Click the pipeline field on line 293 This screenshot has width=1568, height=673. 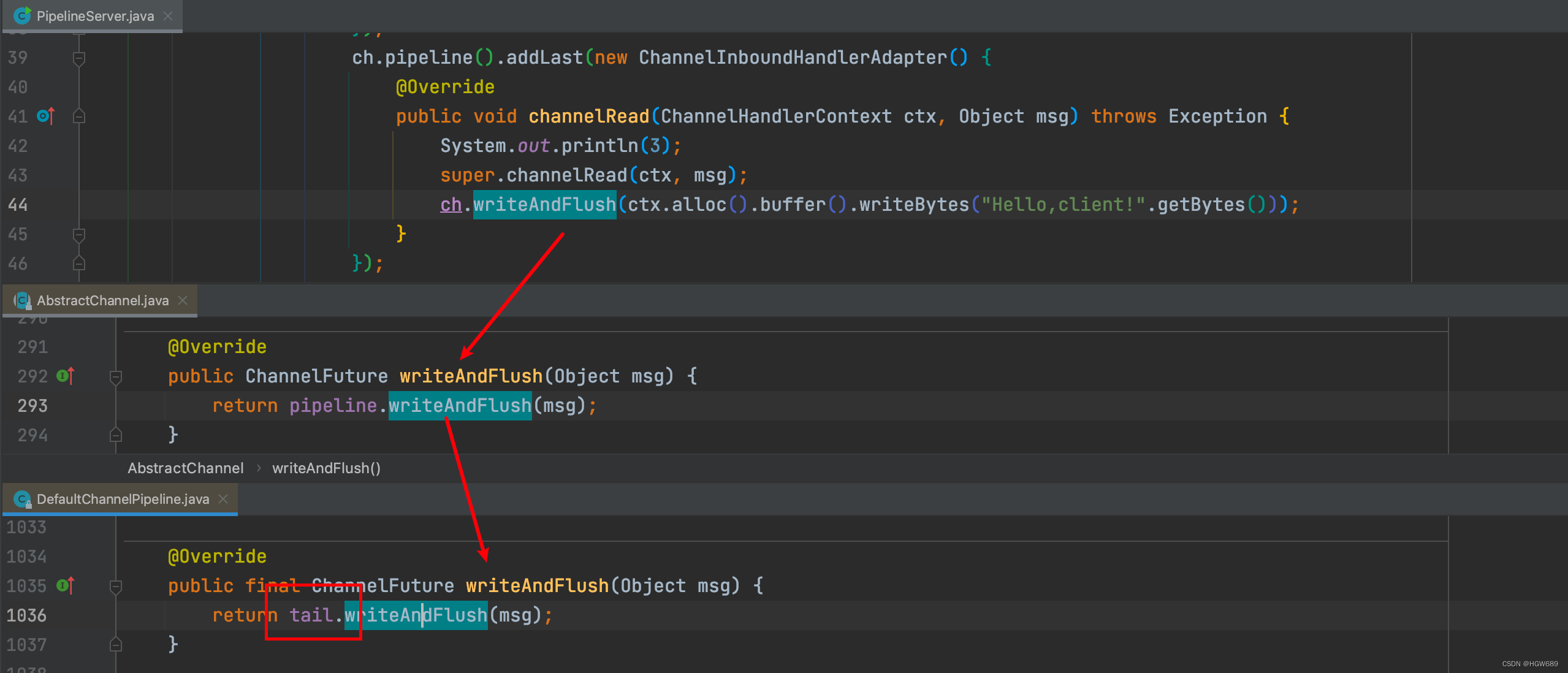(x=333, y=406)
